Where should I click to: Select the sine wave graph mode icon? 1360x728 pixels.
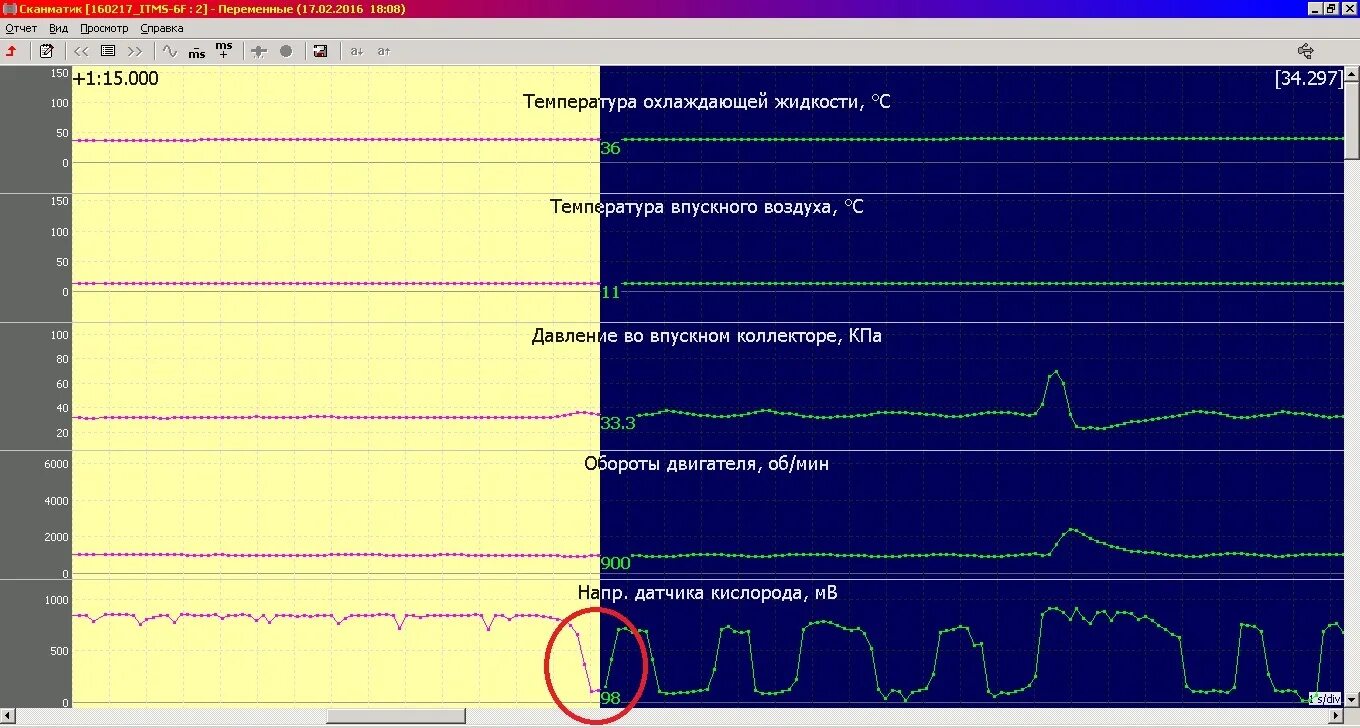[170, 50]
